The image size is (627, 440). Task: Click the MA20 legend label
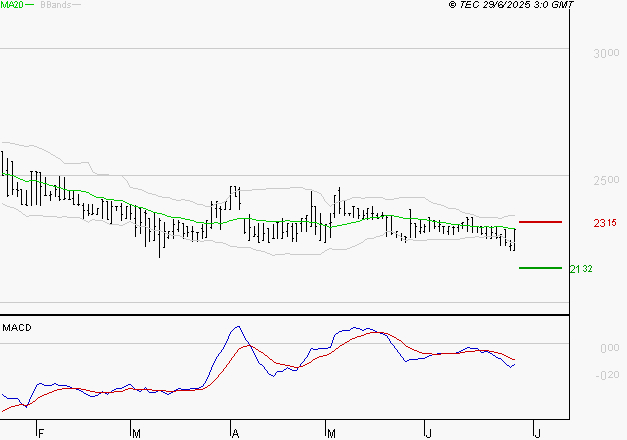pyautogui.click(x=12, y=6)
